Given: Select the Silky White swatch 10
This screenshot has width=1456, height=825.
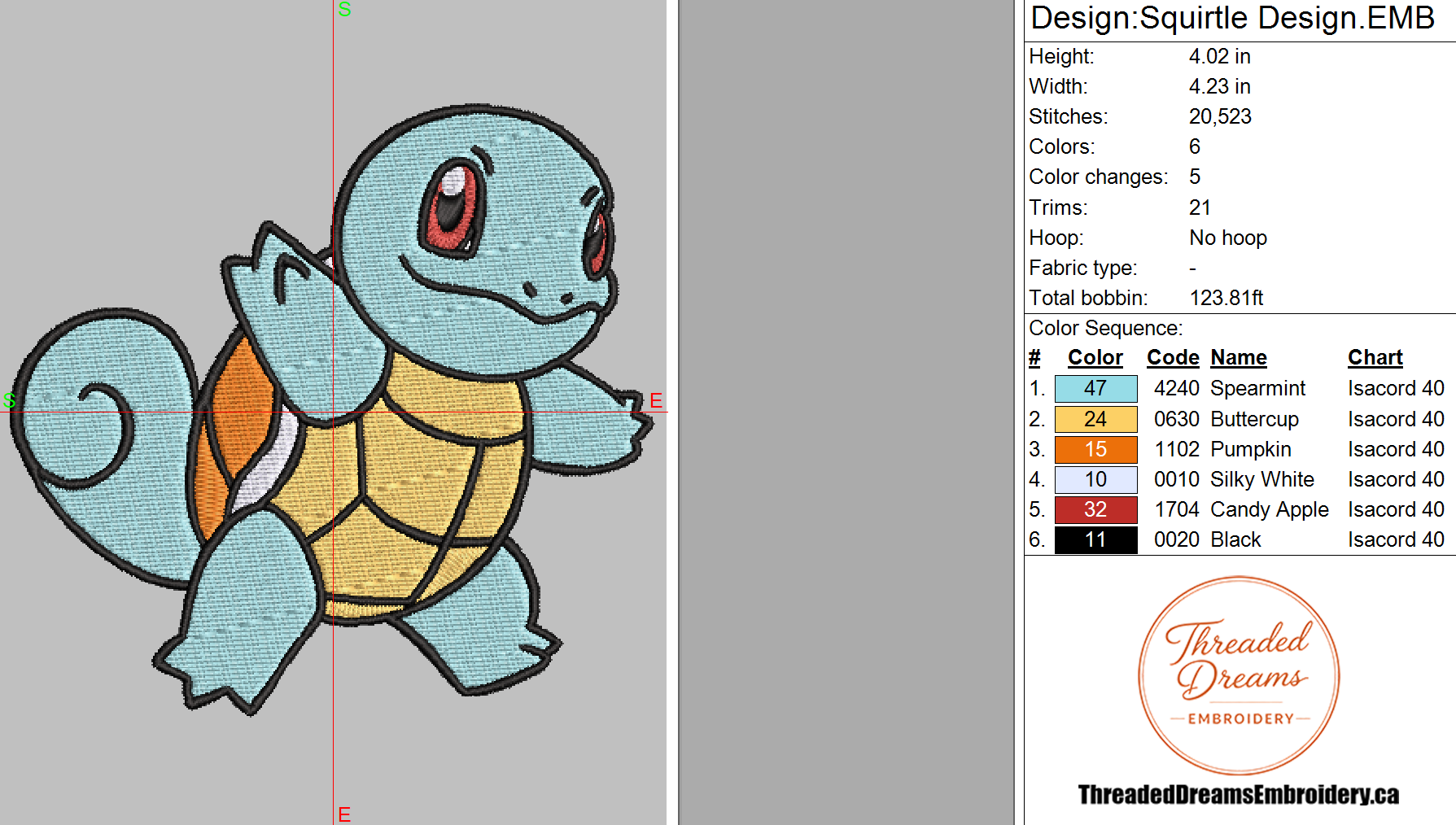Looking at the screenshot, I should pyautogui.click(x=1095, y=480).
